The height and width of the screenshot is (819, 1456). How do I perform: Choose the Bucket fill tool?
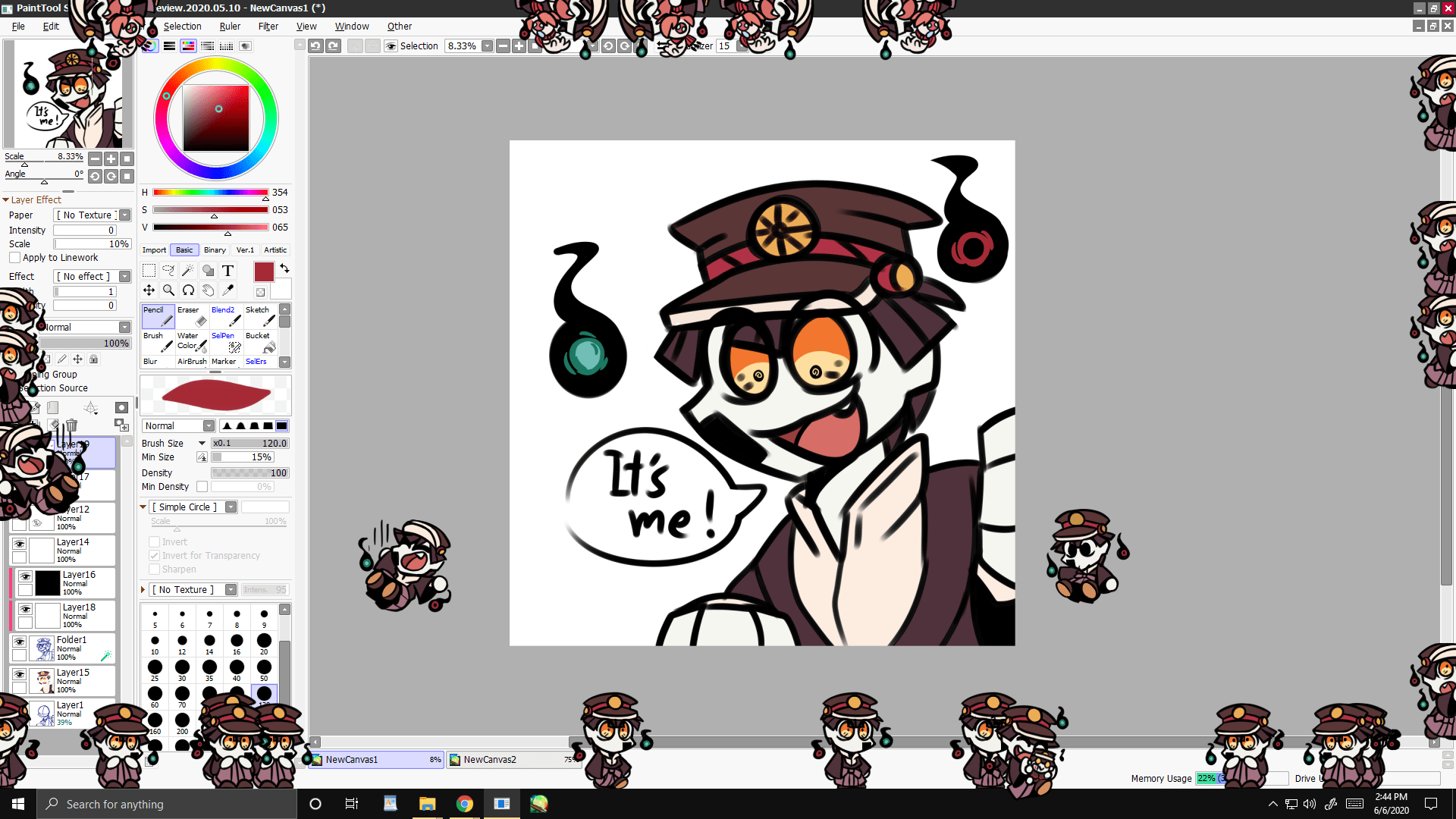pos(260,342)
